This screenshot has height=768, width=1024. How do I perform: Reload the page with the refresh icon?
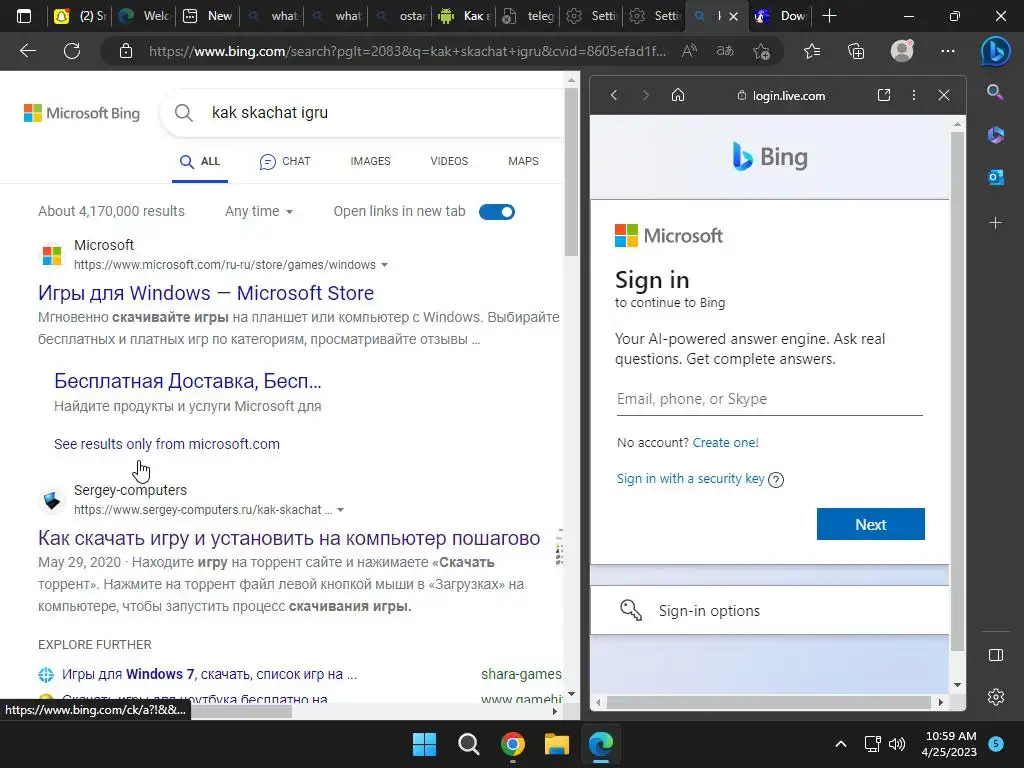(x=72, y=50)
